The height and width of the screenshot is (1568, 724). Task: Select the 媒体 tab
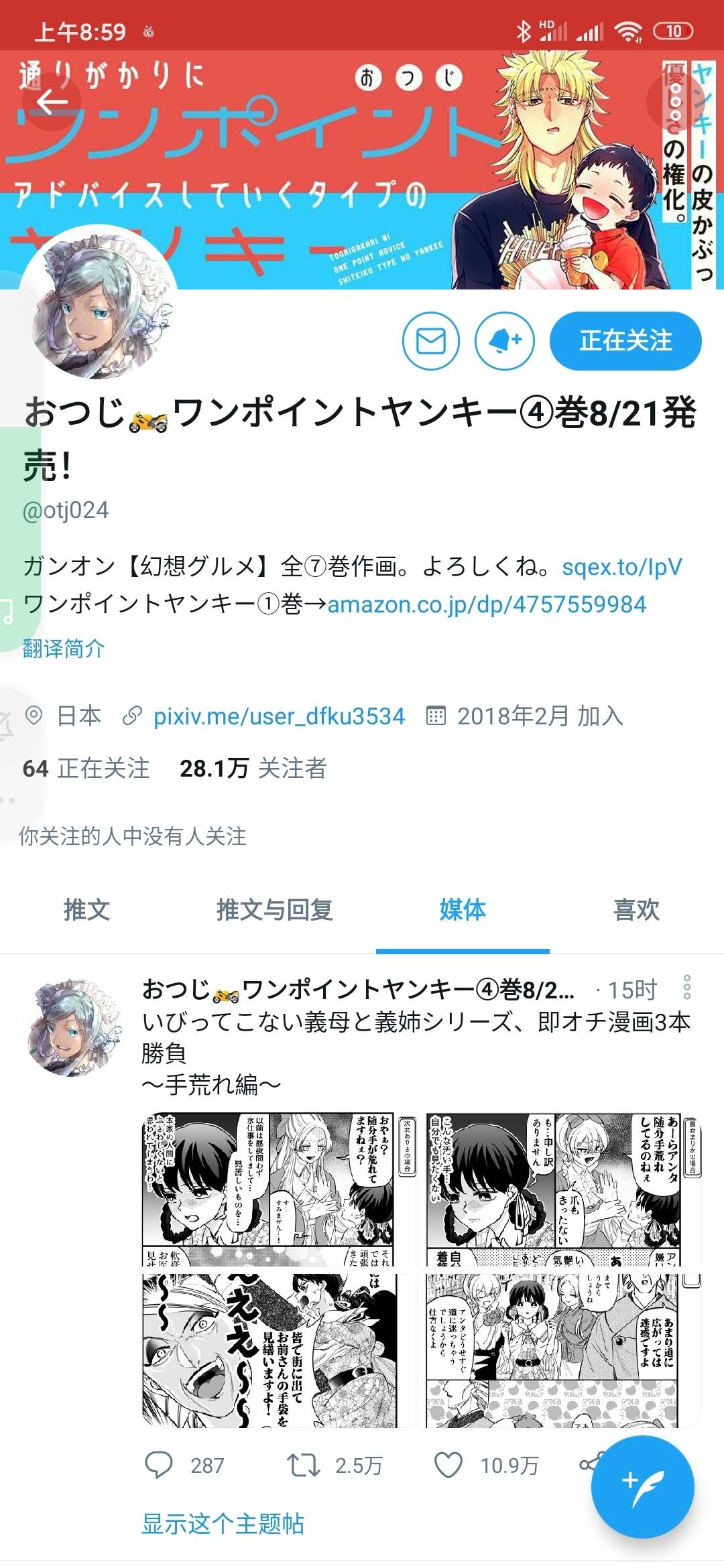click(463, 909)
